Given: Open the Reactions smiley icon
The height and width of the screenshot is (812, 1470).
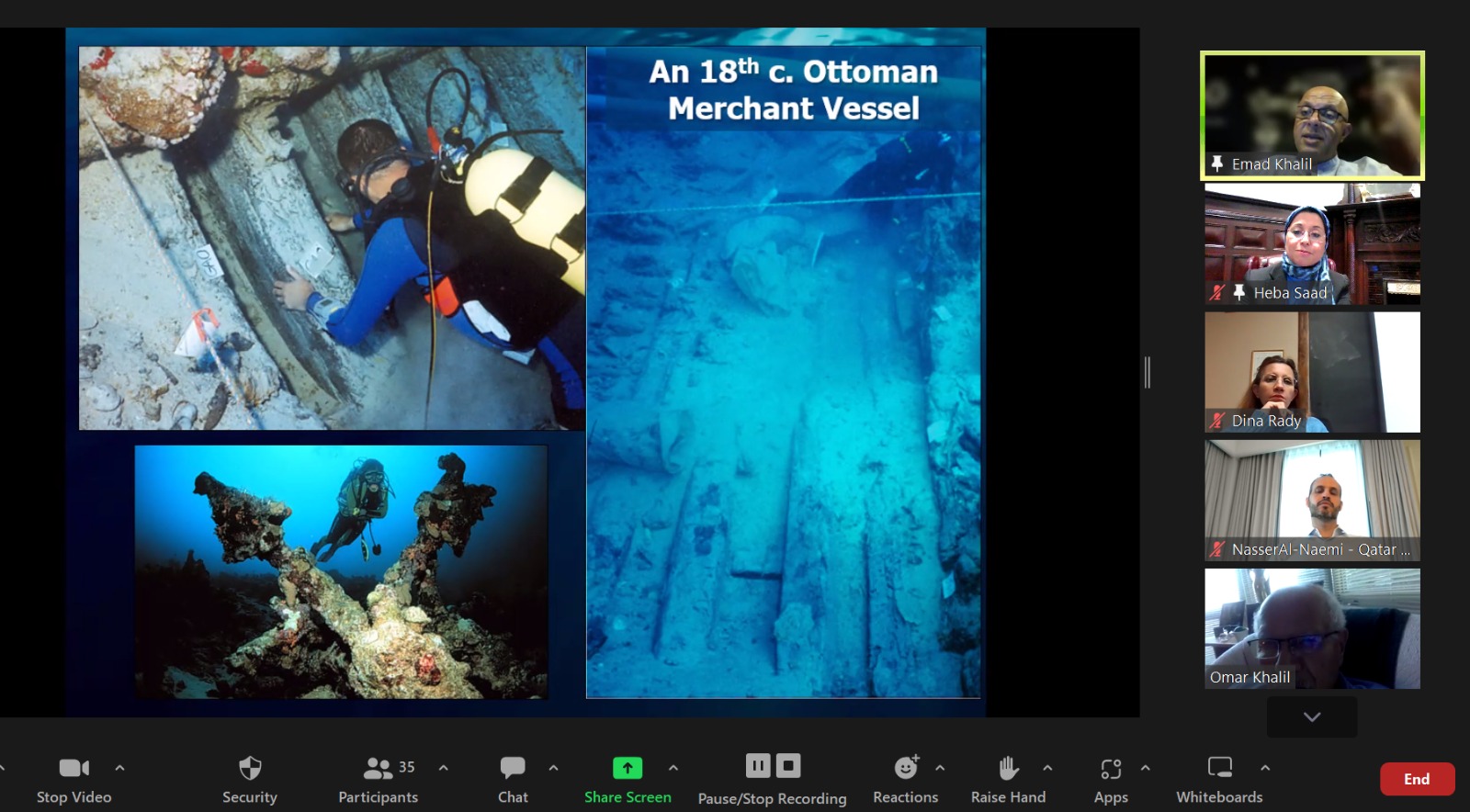Looking at the screenshot, I should (x=906, y=767).
